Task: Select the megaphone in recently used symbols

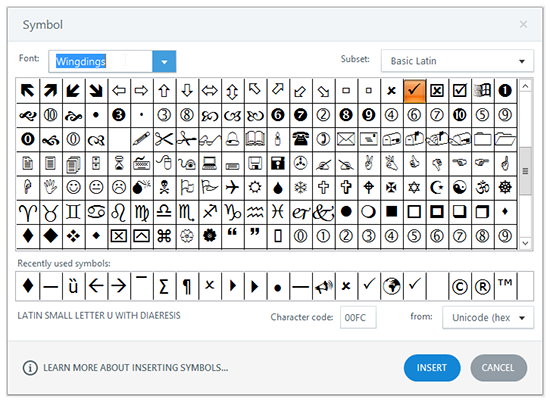Action: (x=323, y=287)
